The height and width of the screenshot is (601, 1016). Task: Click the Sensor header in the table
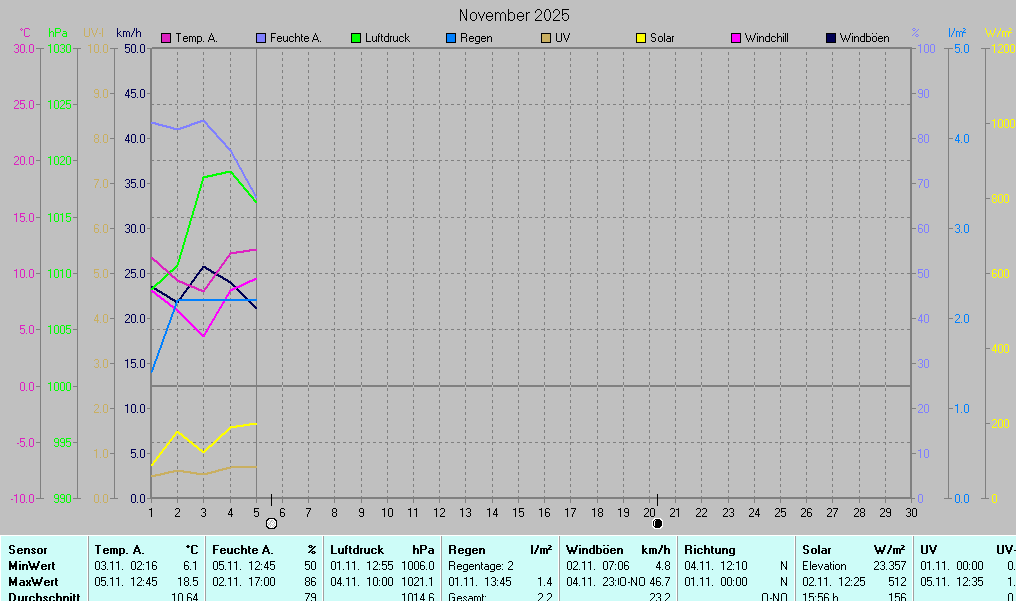pyautogui.click(x=27, y=550)
